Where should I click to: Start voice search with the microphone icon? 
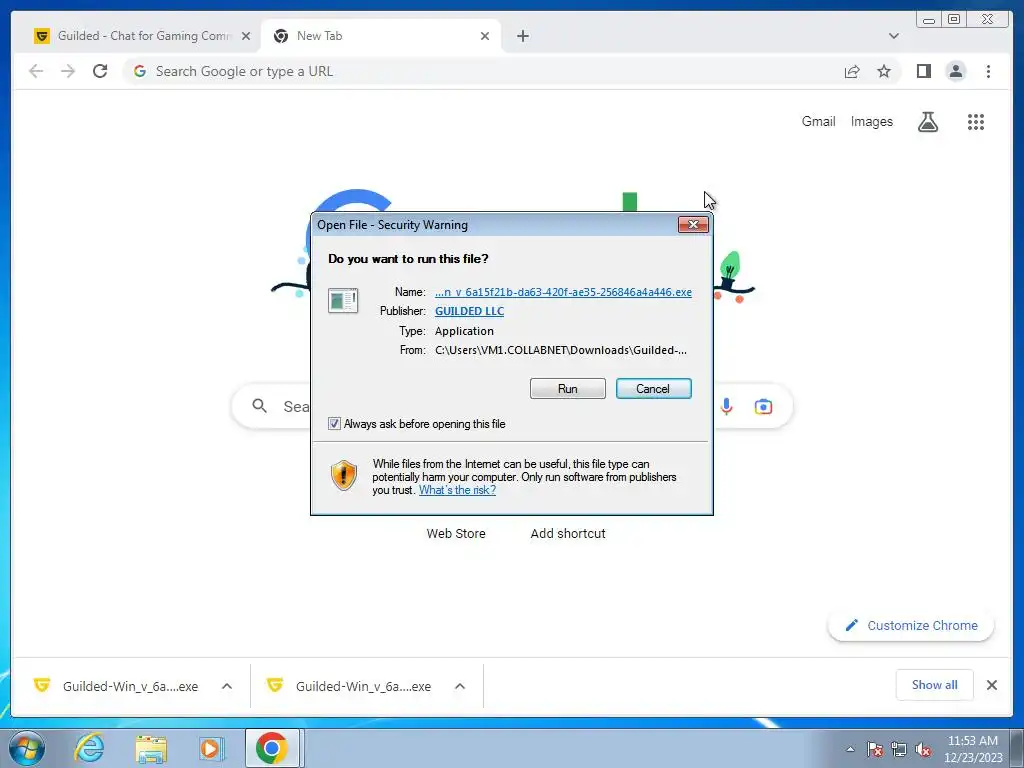726,406
